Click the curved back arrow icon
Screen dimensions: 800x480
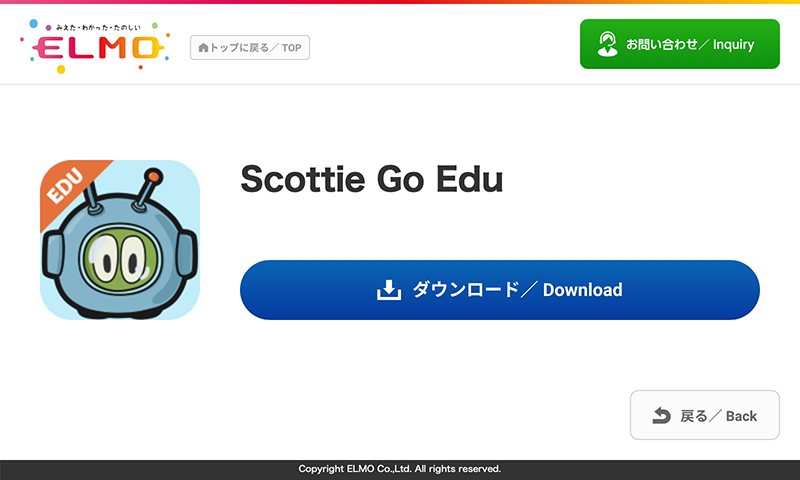pos(661,415)
